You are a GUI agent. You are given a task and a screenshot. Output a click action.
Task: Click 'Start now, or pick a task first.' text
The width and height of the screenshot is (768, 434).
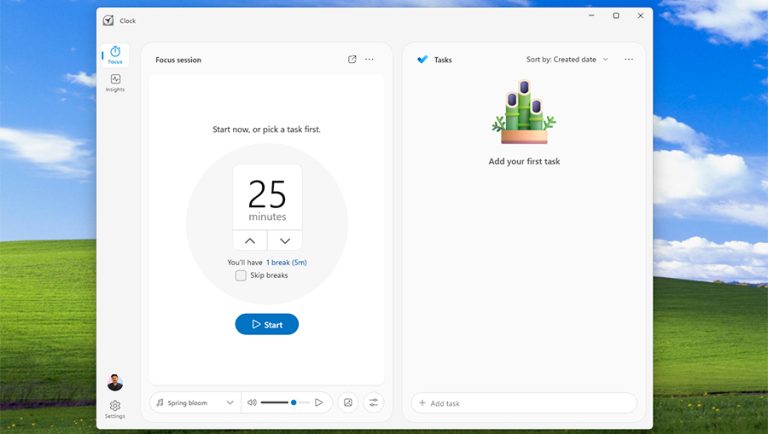(x=266, y=129)
